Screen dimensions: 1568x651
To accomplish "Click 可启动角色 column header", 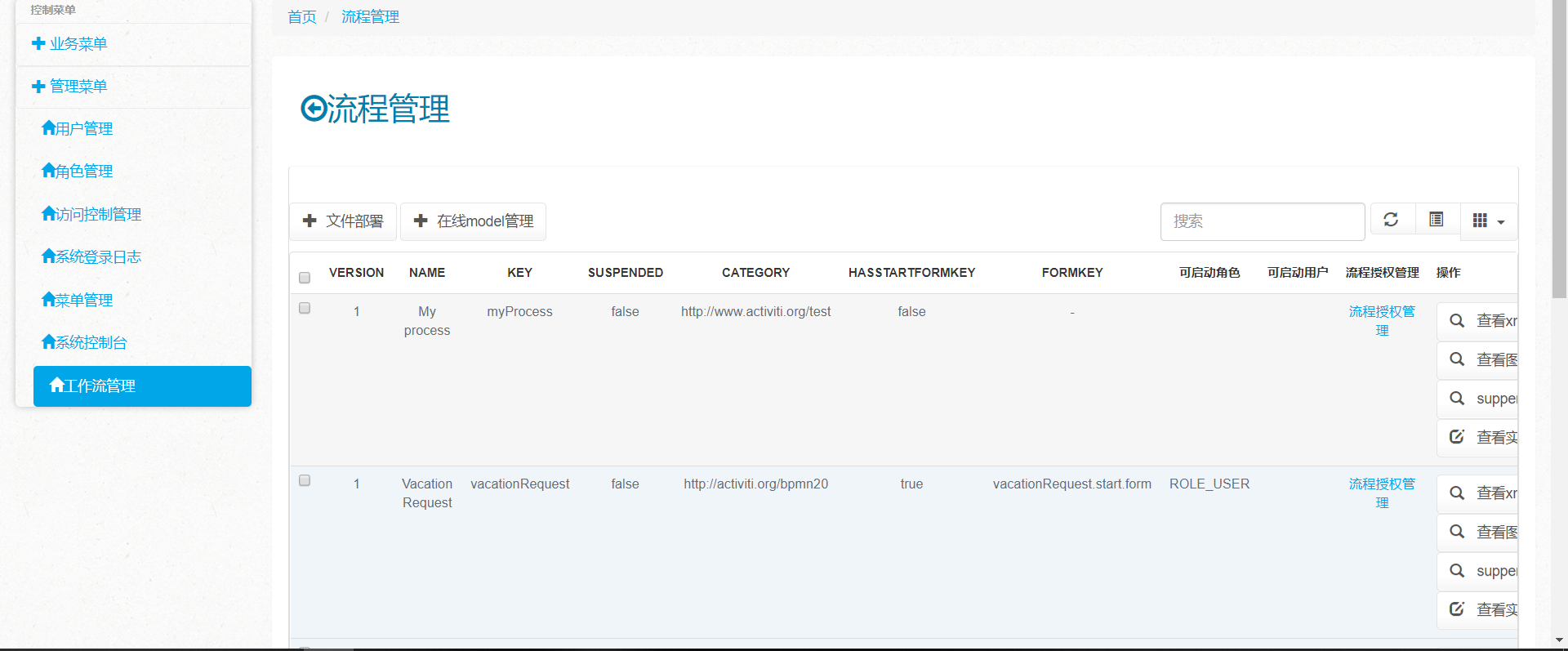I will tap(1209, 273).
